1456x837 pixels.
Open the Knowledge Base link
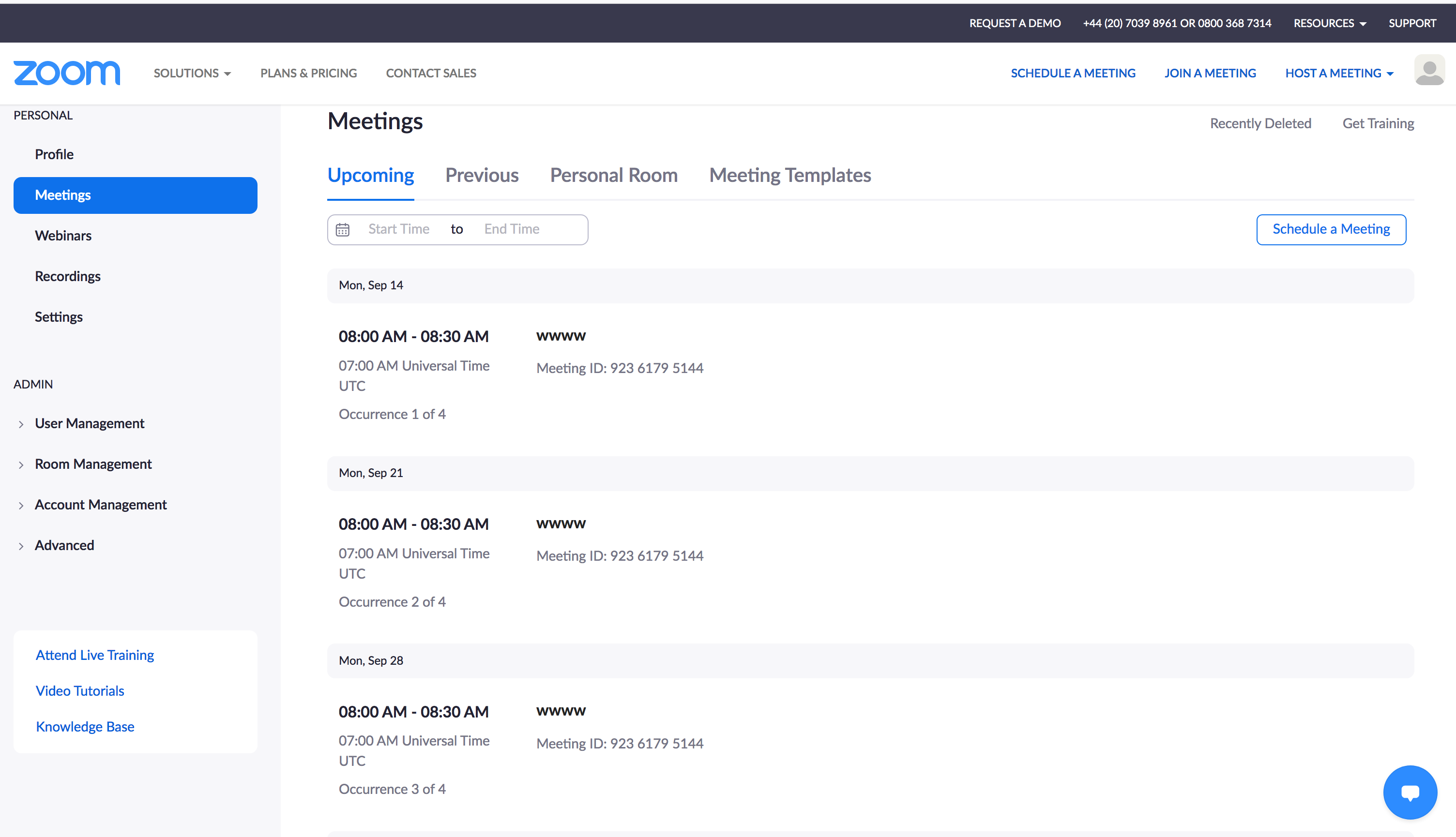(x=85, y=727)
